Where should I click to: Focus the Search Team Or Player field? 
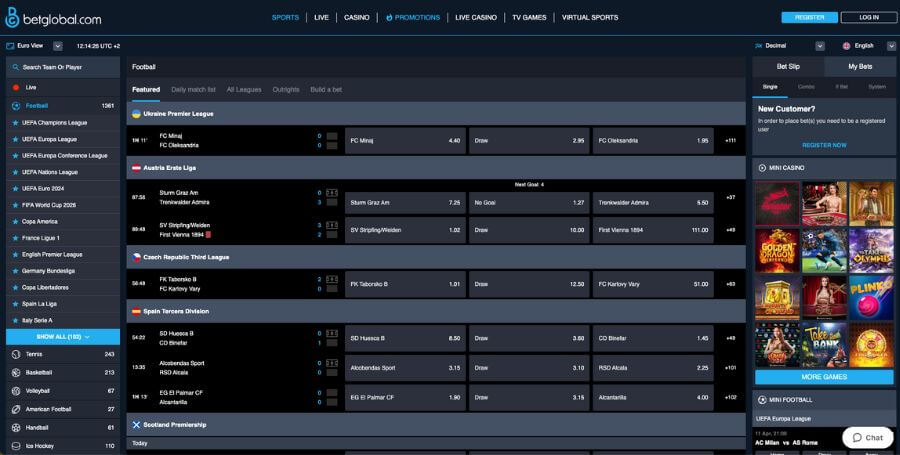(x=63, y=67)
